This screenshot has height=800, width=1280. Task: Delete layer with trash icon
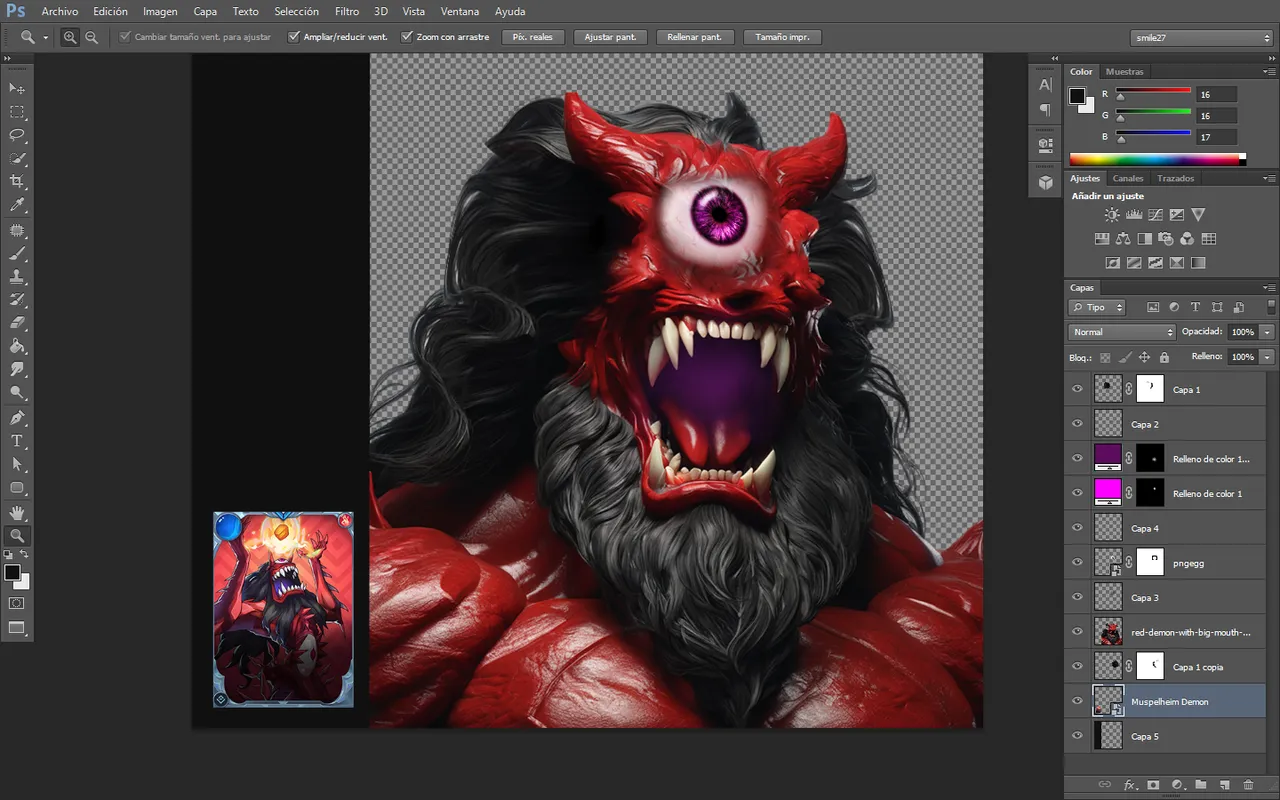1249,785
